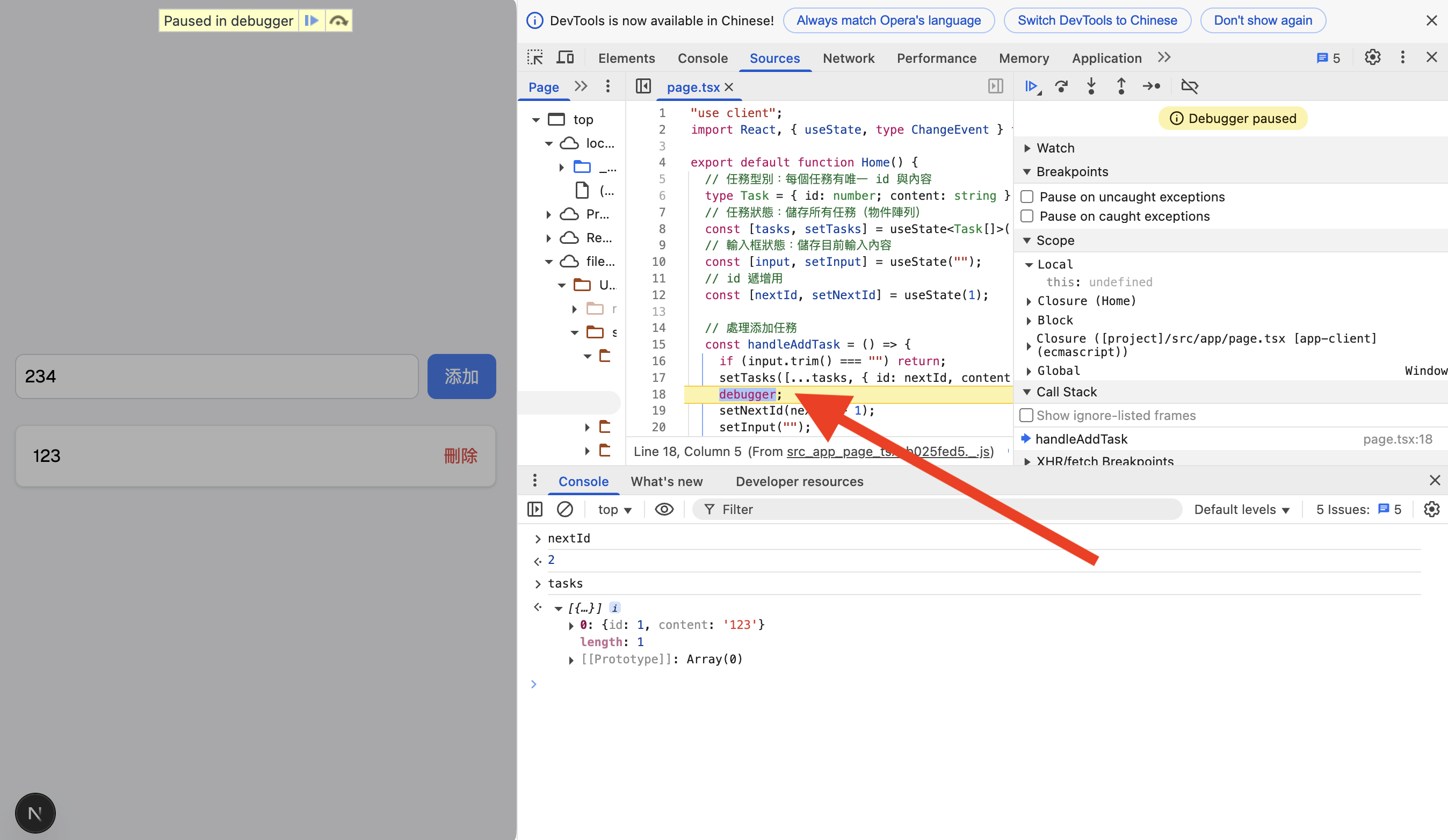The image size is (1448, 840).
Task: Click 刪除 on task 123
Action: point(461,455)
